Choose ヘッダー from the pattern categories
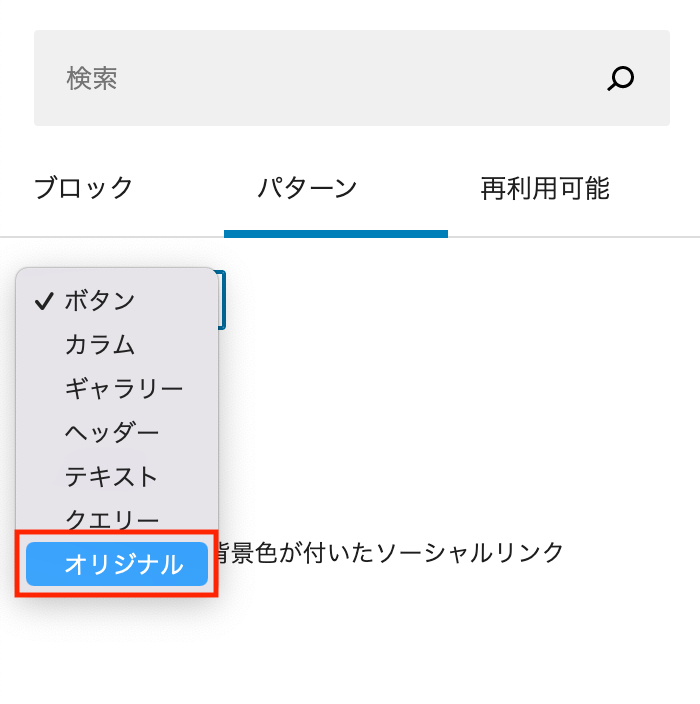 click(x=112, y=432)
